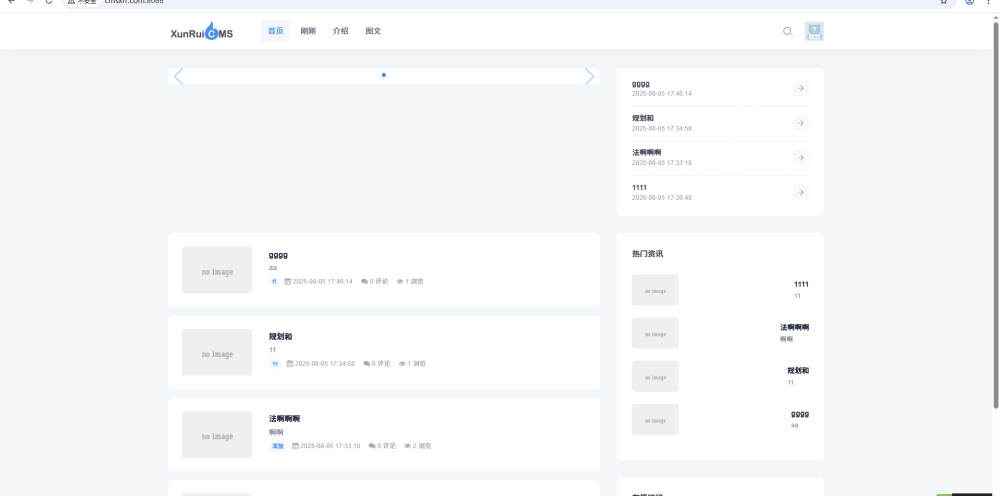Click the 法啊啊啊 article no-image thumbnail
This screenshot has width=1000, height=496.
217,435
